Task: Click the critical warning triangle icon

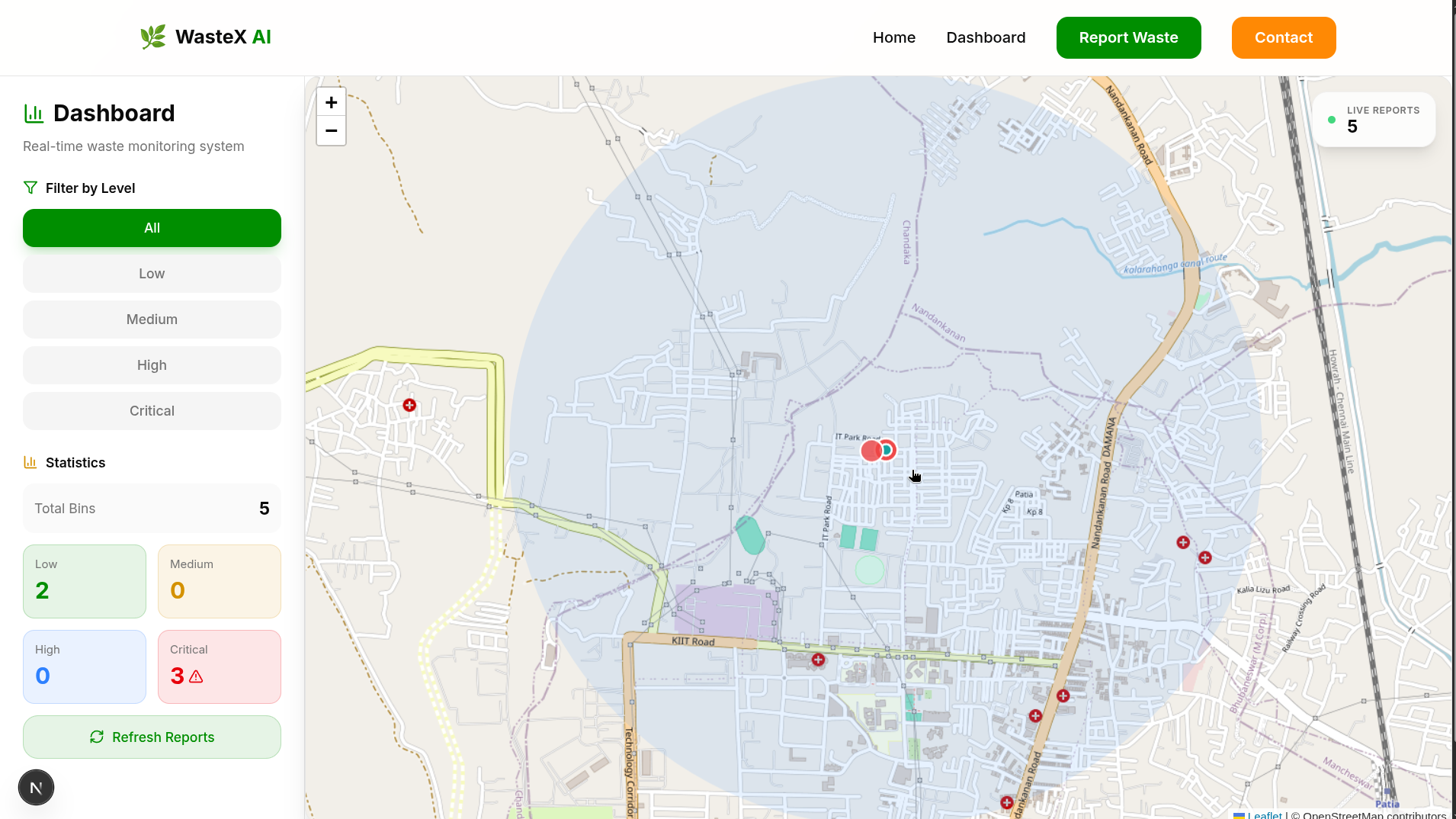Action: coord(196,676)
